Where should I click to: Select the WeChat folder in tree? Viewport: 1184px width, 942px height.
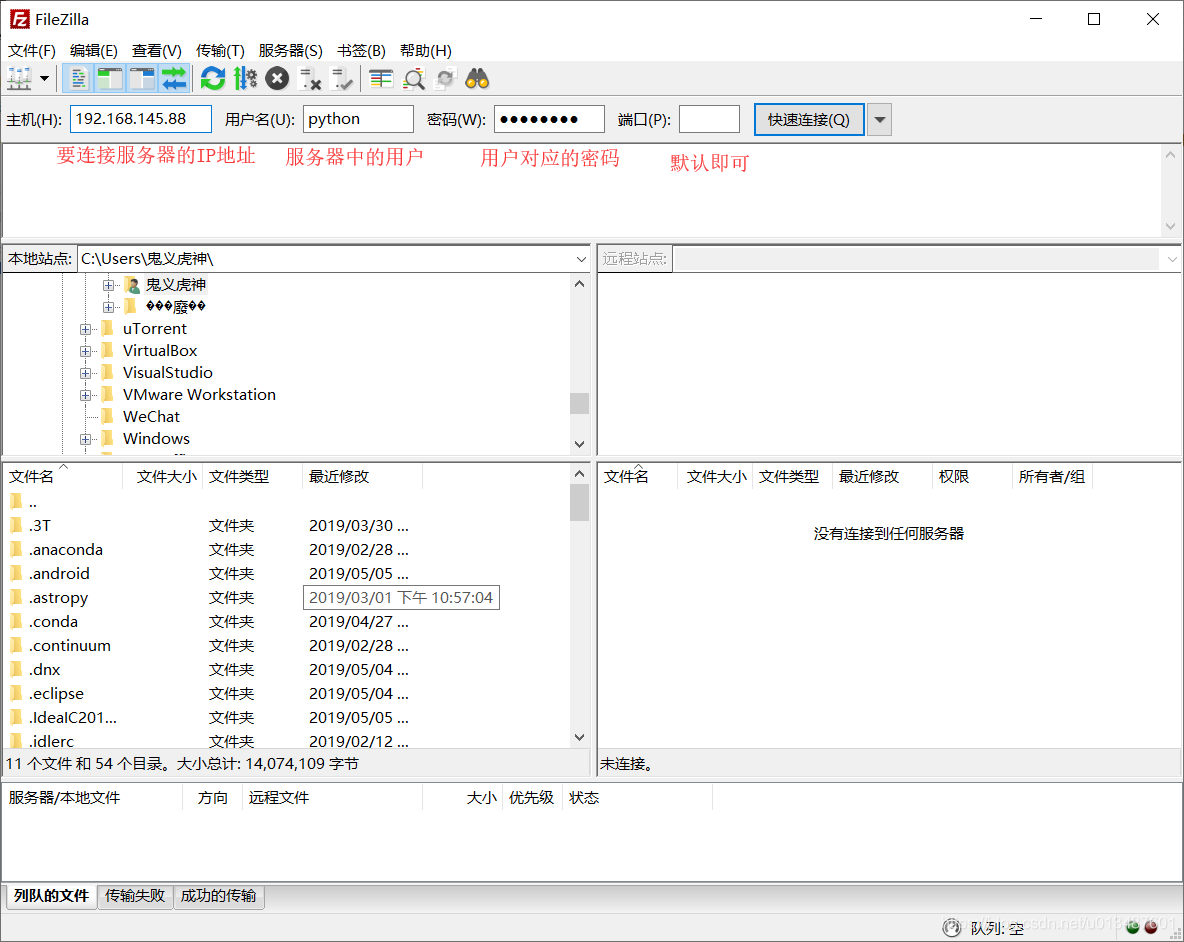151,417
